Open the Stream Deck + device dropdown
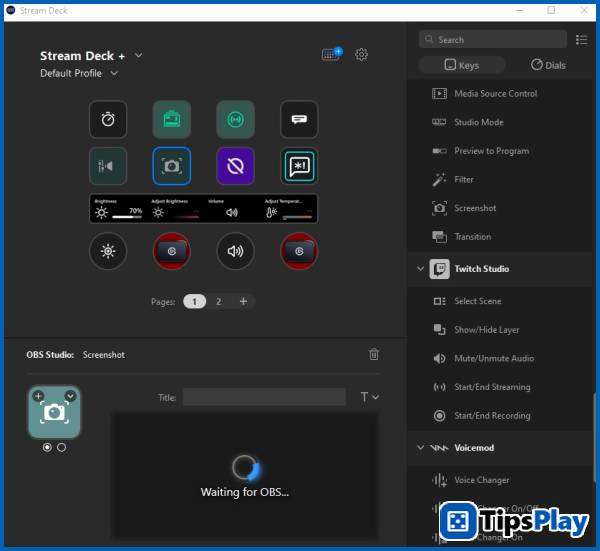Screen dimensions: 600x551 pyautogui.click(x=139, y=55)
